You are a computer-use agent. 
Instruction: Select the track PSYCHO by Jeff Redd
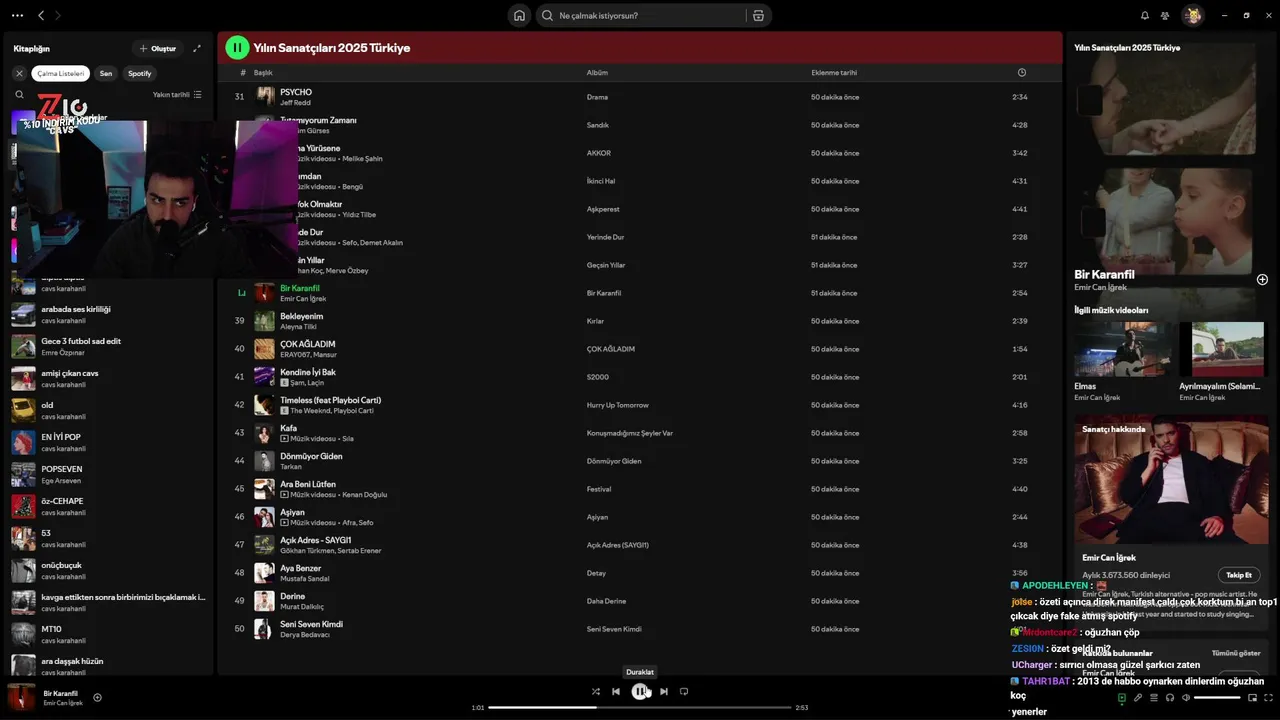coord(639,97)
